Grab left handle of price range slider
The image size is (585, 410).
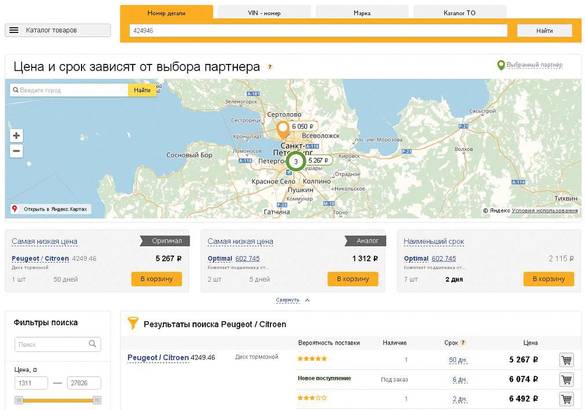[x=19, y=400]
